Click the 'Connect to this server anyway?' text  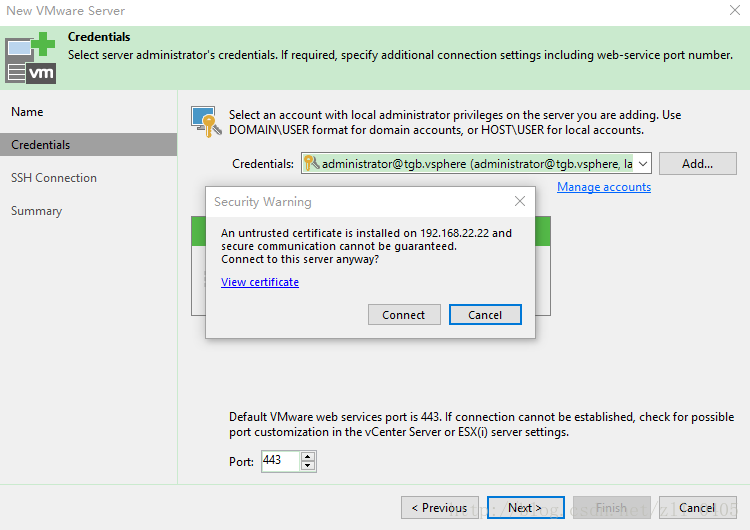point(300,259)
